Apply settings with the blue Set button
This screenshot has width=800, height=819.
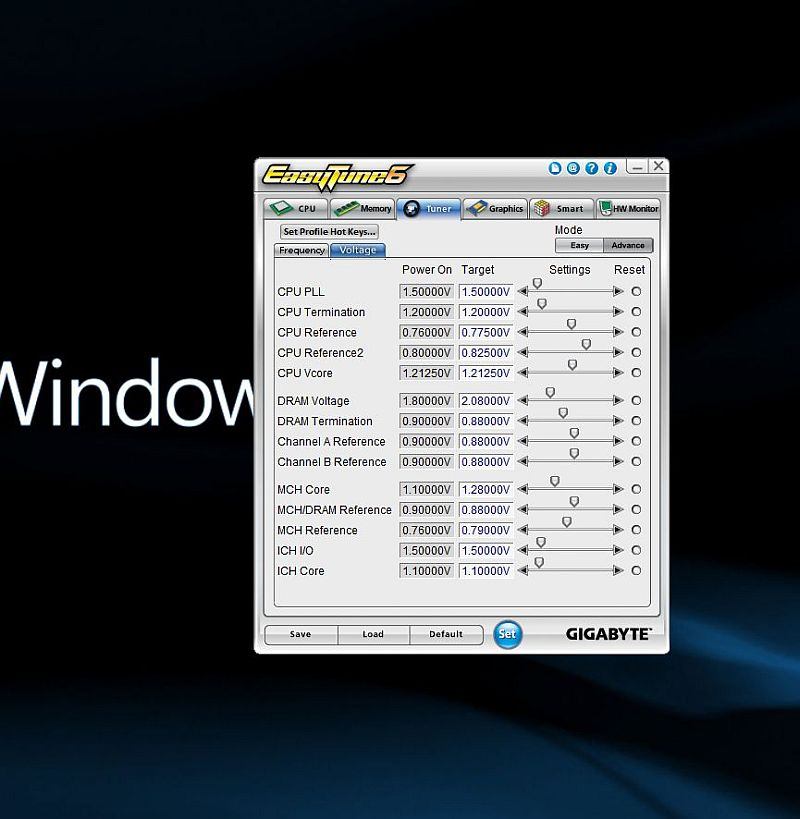pos(507,634)
